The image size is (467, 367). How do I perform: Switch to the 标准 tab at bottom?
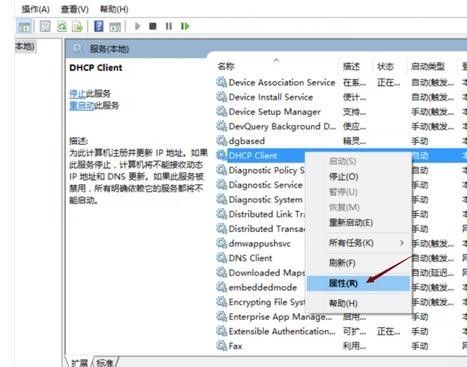point(105,362)
